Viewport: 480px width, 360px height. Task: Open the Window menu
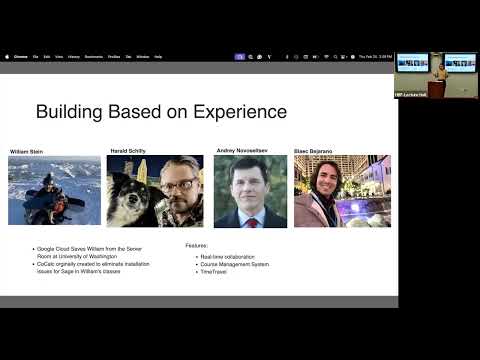143,57
